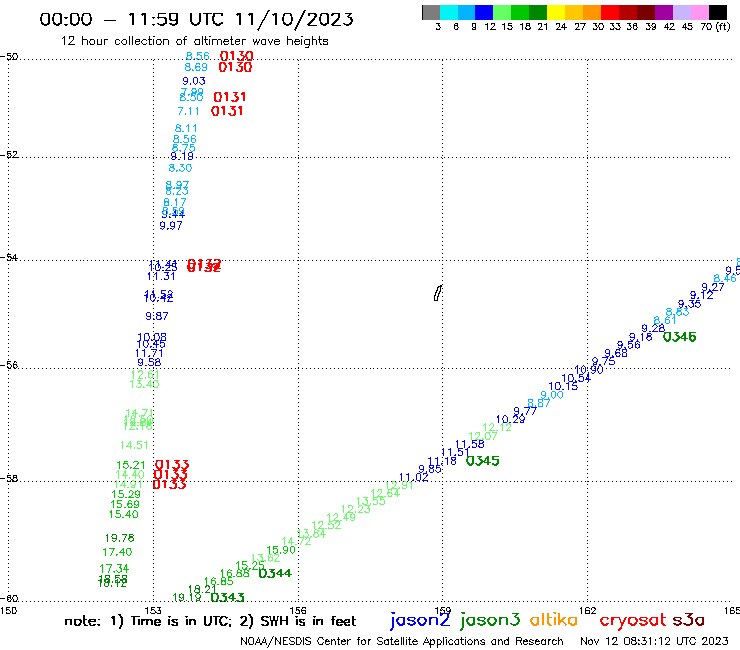Choose the pink swatch before black
The width and height of the screenshot is (740, 650).
tap(700, 12)
